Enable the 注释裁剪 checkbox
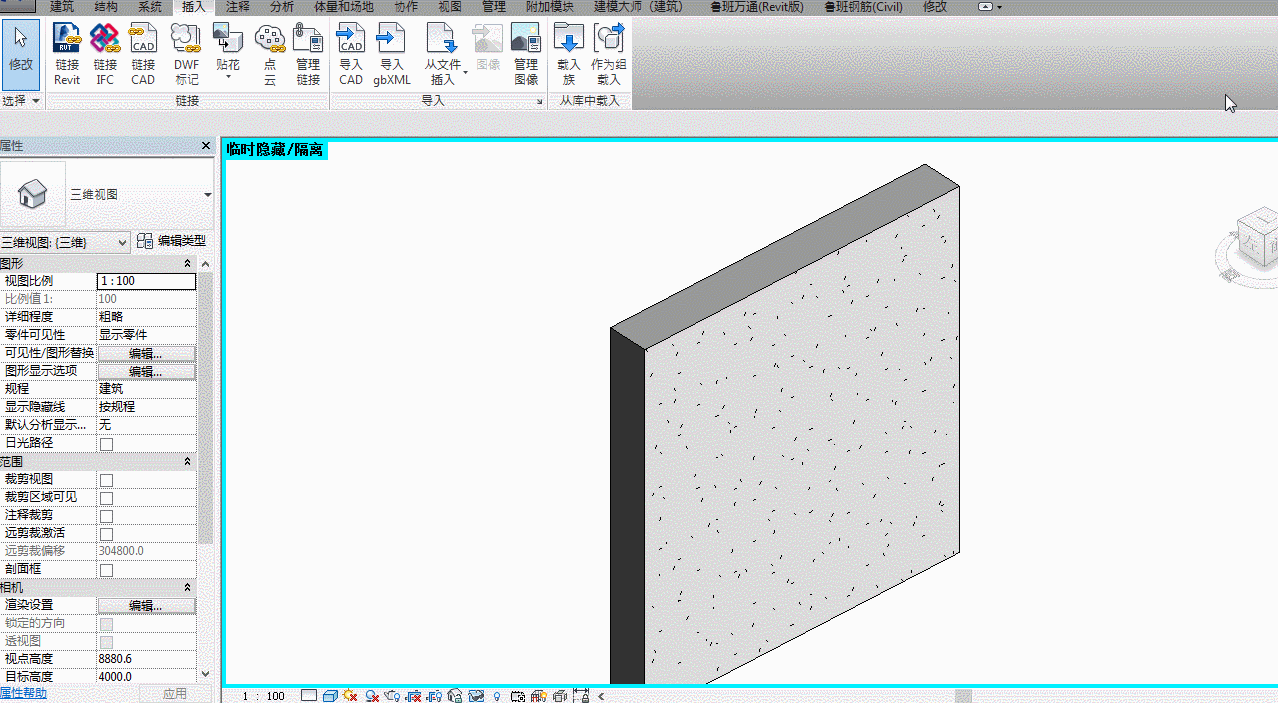This screenshot has height=703, width=1278. pos(106,516)
